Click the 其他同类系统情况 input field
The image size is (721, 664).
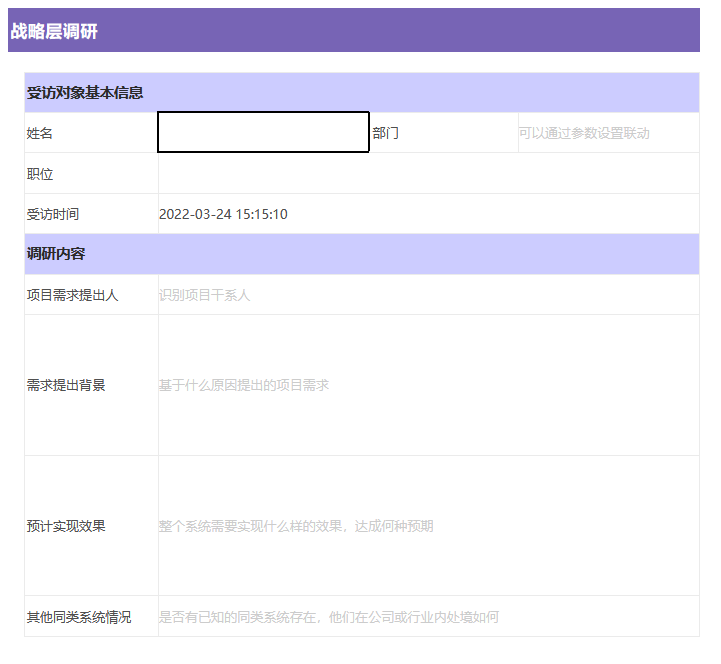pos(429,617)
